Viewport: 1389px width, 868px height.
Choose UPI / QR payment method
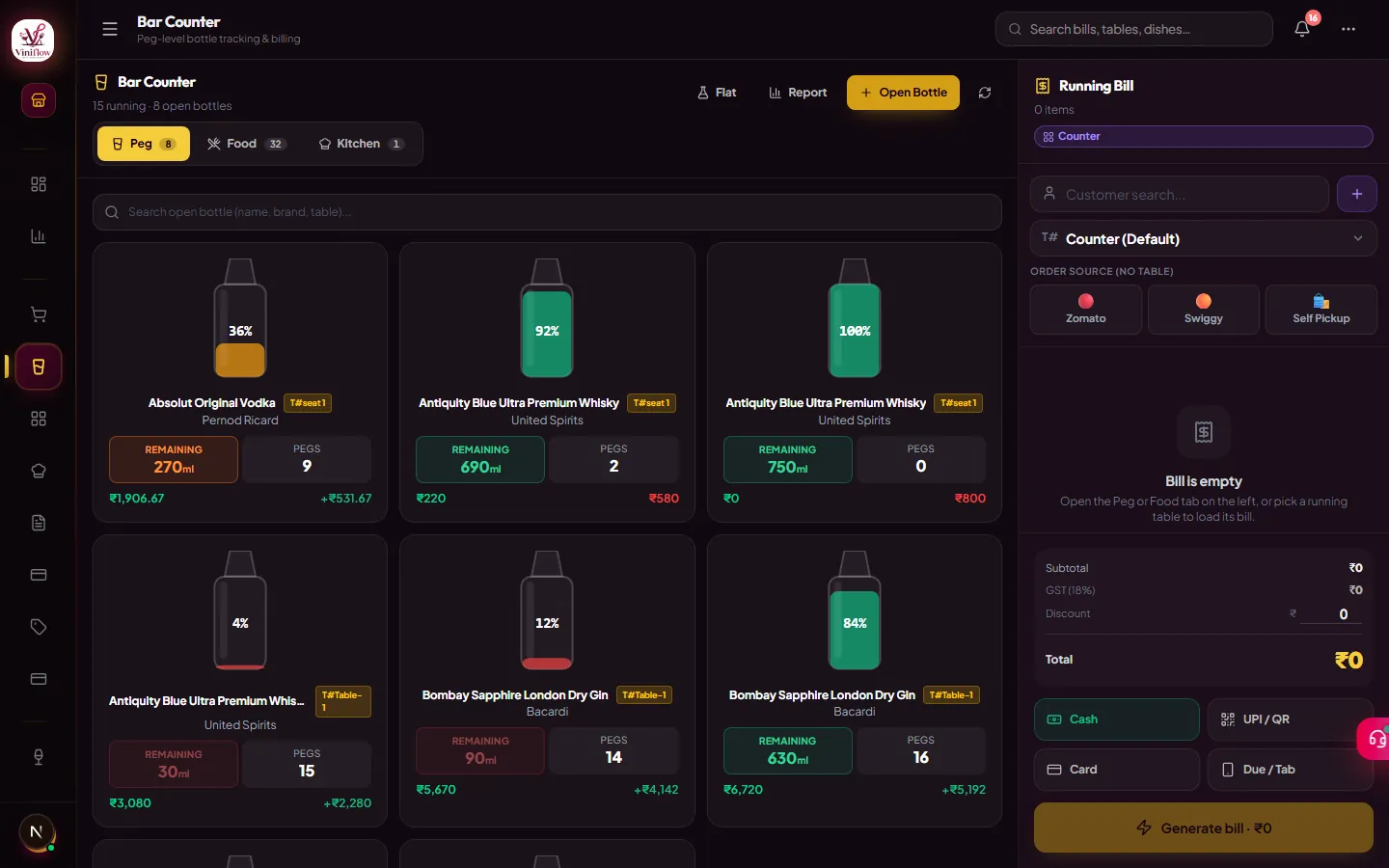1291,719
